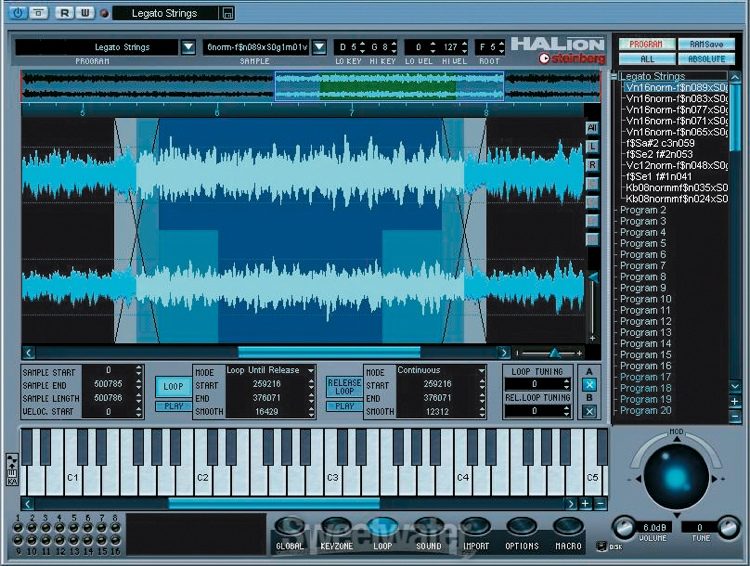Click the bypass button beside power
The height and width of the screenshot is (566, 750).
pyautogui.click(x=38, y=13)
